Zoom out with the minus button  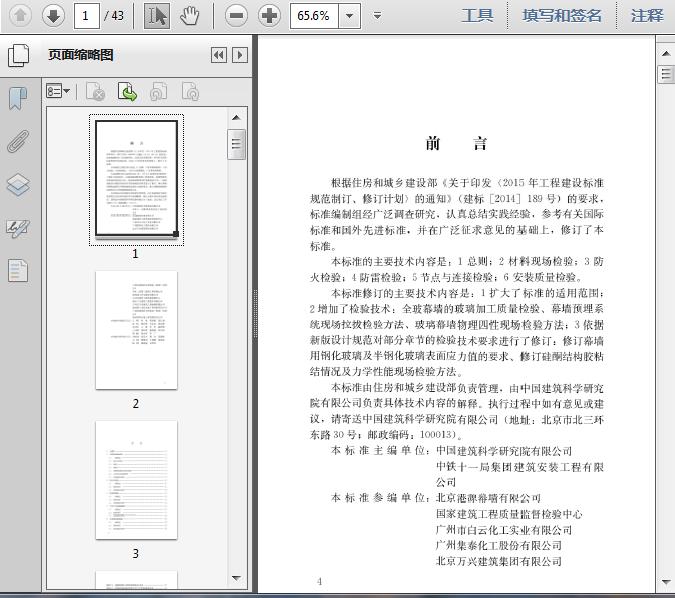pyautogui.click(x=236, y=15)
